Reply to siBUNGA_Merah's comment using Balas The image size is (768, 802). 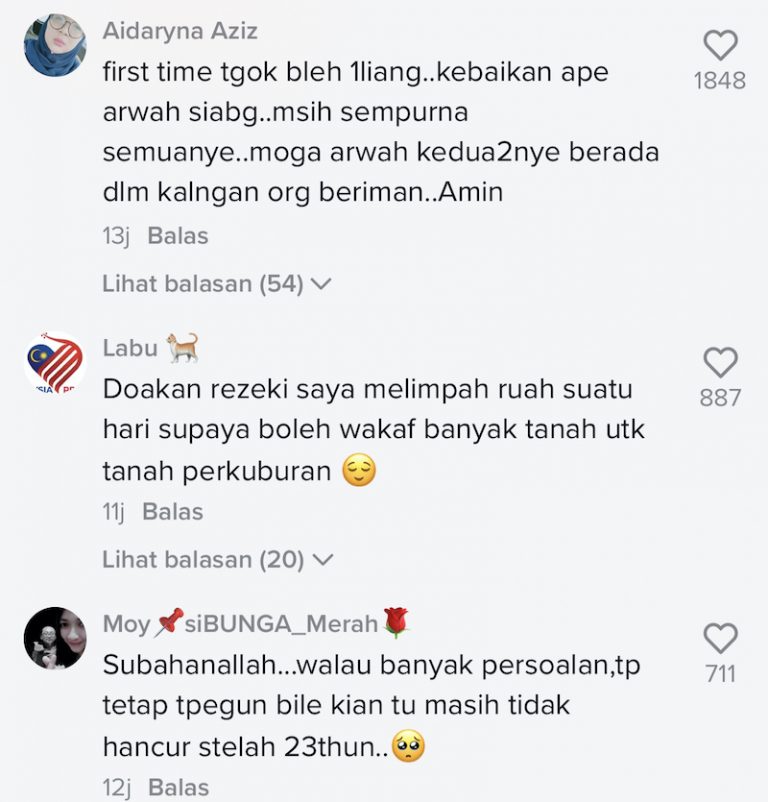(178, 788)
